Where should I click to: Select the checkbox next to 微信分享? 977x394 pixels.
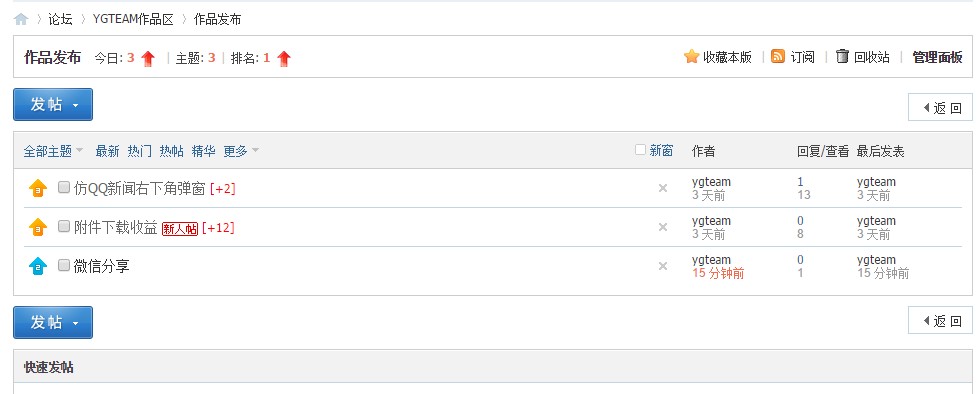click(x=64, y=265)
